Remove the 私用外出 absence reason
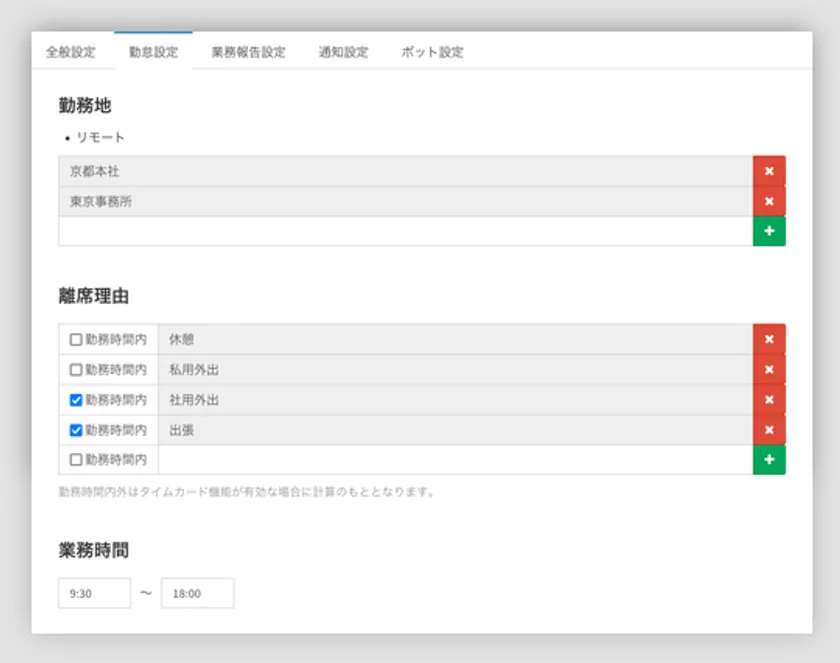This screenshot has height=663, width=840. point(769,369)
